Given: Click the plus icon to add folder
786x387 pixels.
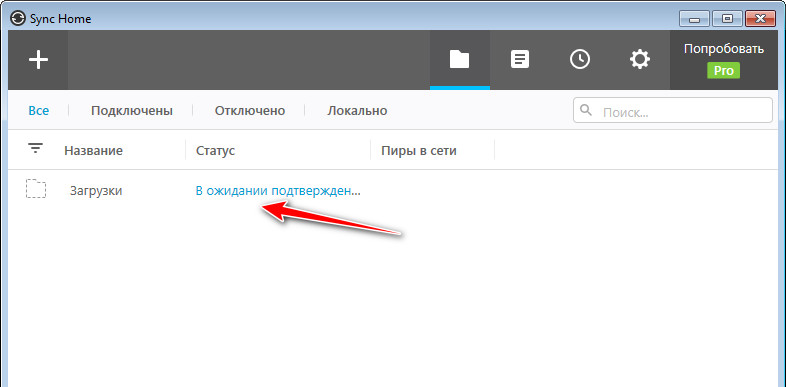Looking at the screenshot, I should click(x=38, y=60).
